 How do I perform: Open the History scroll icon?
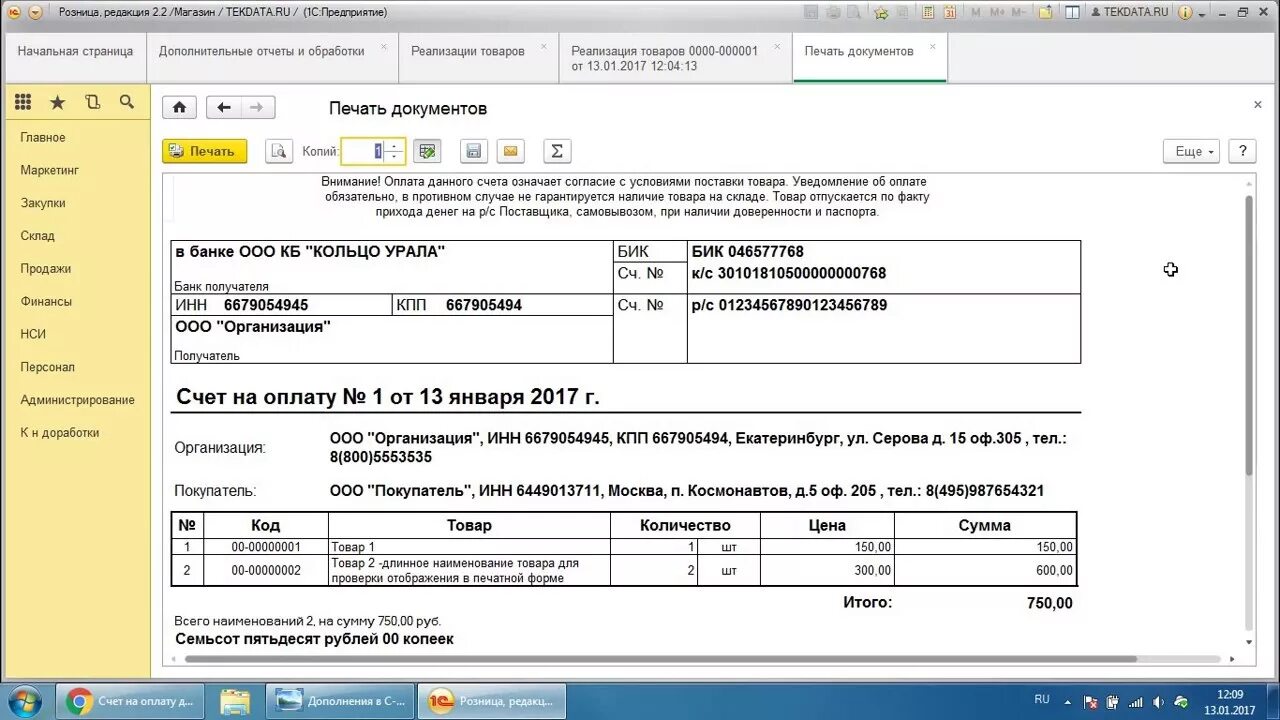[93, 102]
